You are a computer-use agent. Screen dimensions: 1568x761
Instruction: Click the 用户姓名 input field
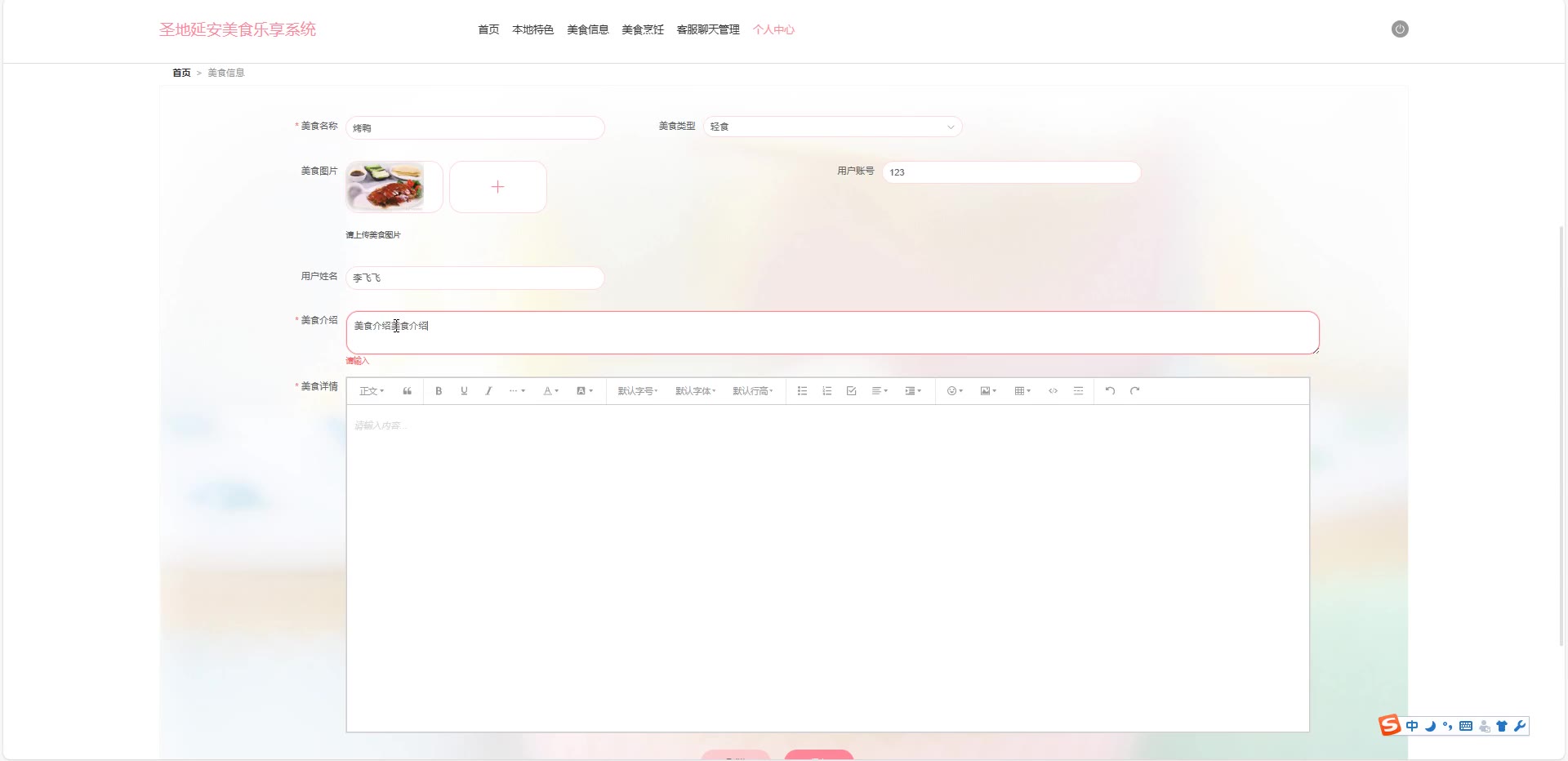[475, 278]
